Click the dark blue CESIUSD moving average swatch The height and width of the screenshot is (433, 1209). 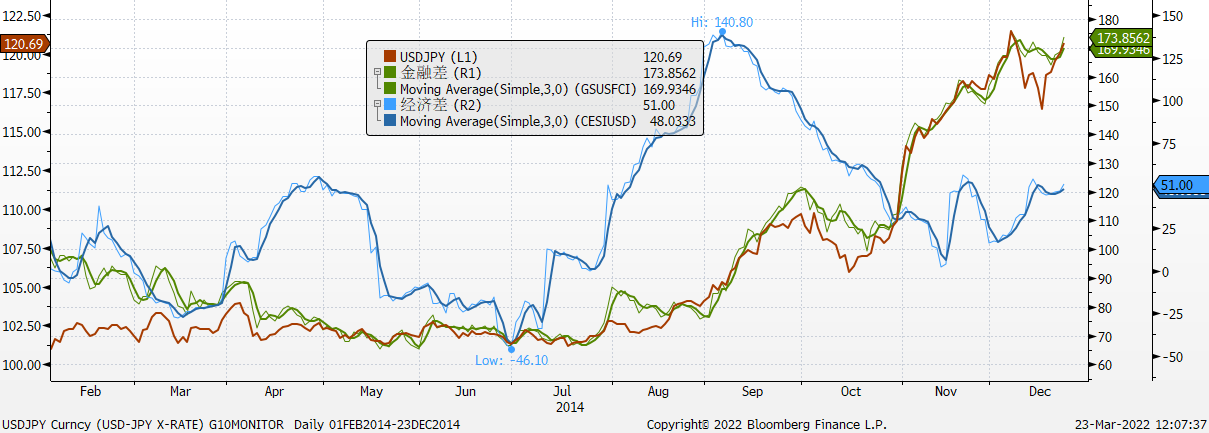click(391, 121)
